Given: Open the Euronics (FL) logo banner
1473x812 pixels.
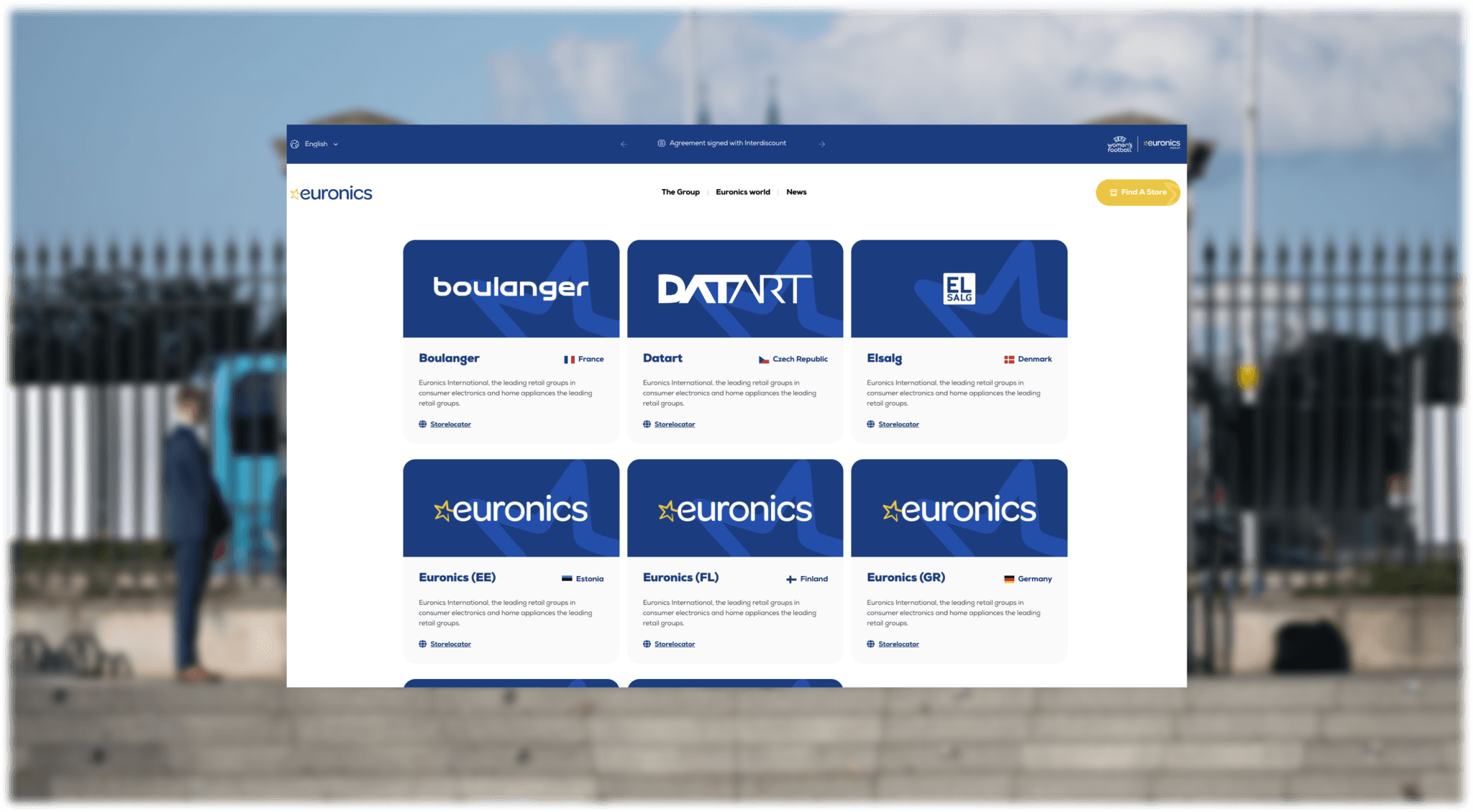Looking at the screenshot, I should click(735, 508).
